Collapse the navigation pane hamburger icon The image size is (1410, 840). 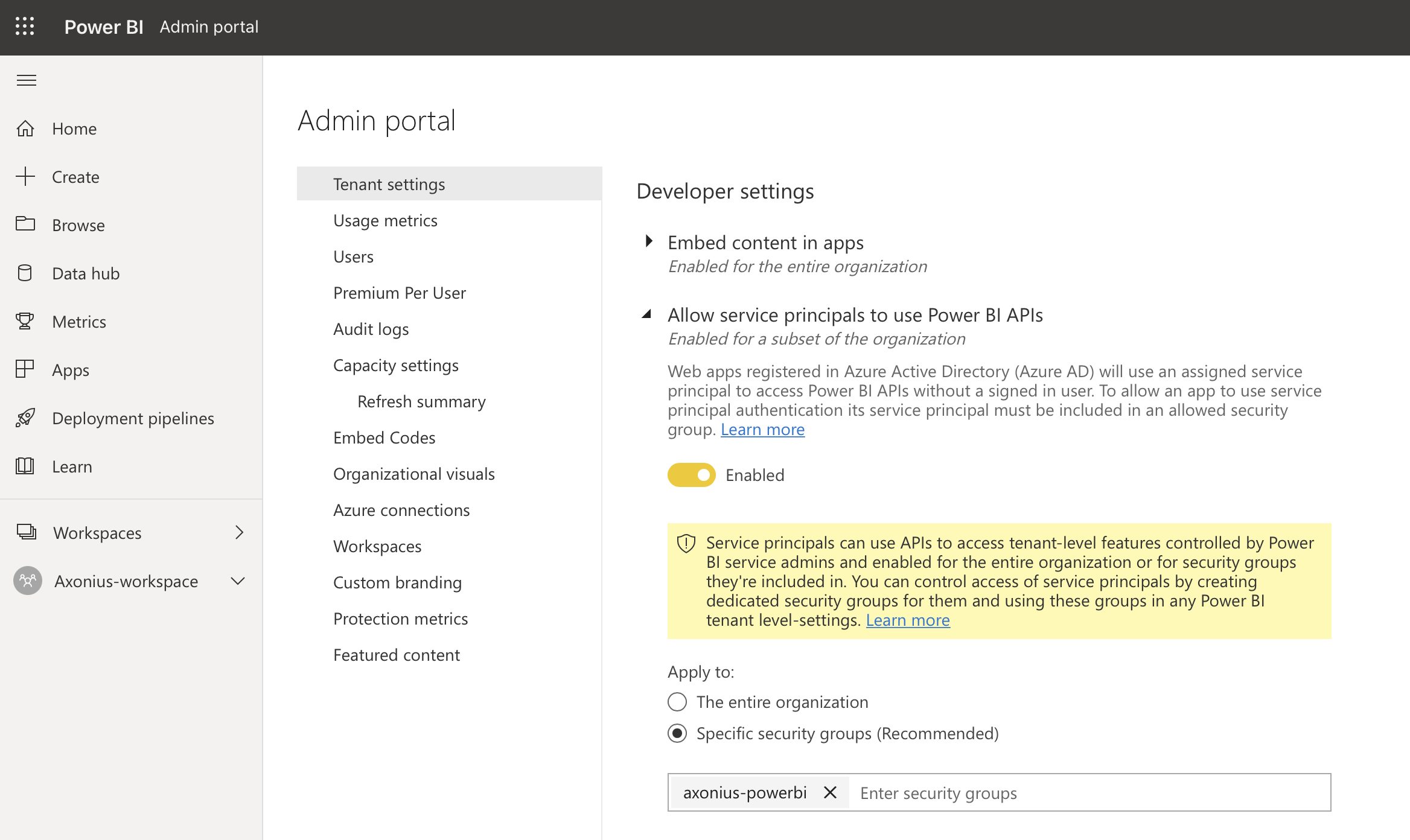27,80
